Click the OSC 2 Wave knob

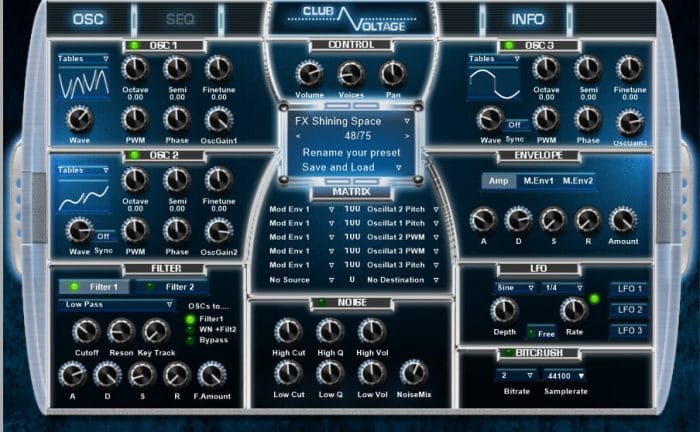(79, 230)
